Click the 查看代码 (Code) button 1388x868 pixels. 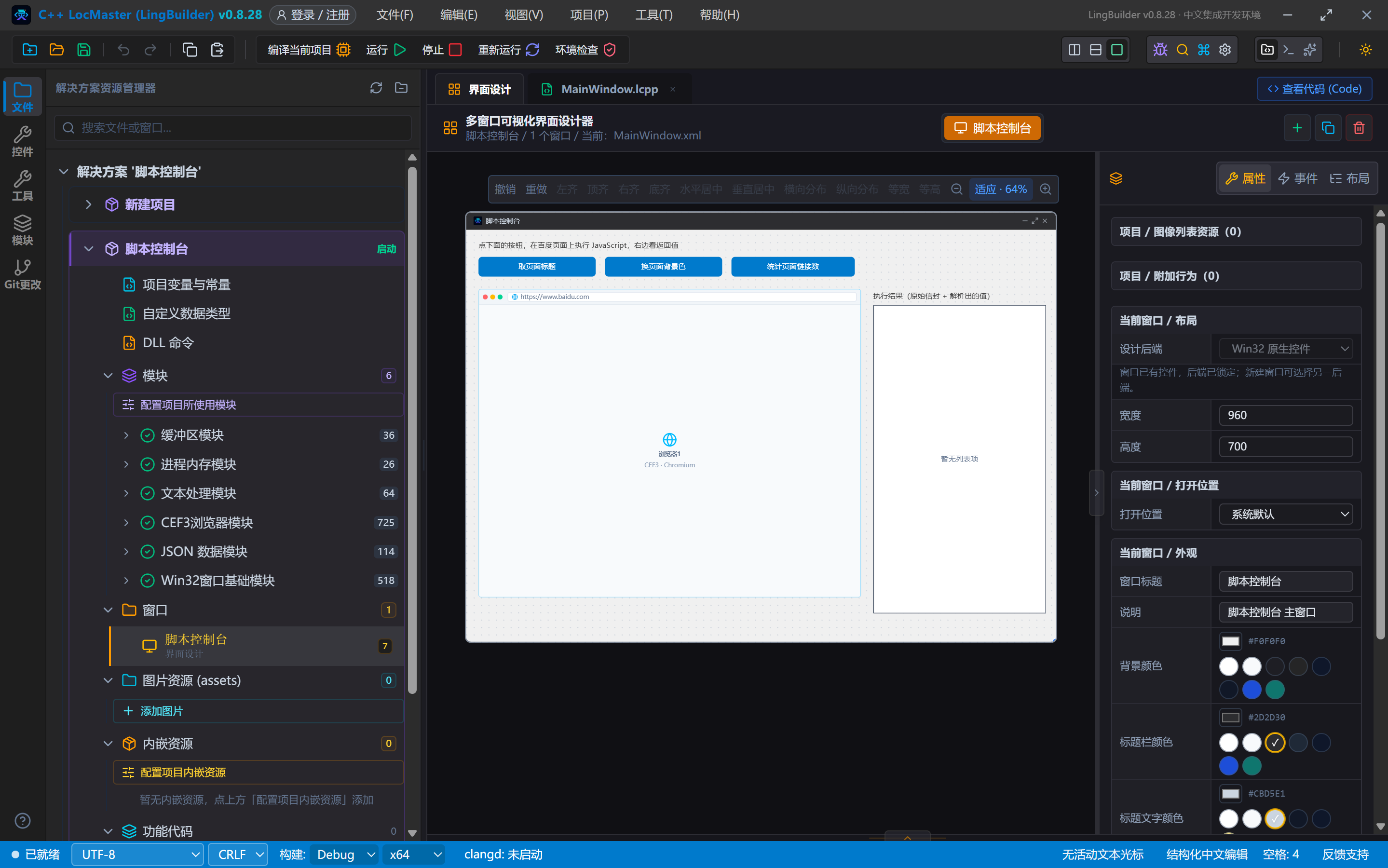tap(1315, 89)
